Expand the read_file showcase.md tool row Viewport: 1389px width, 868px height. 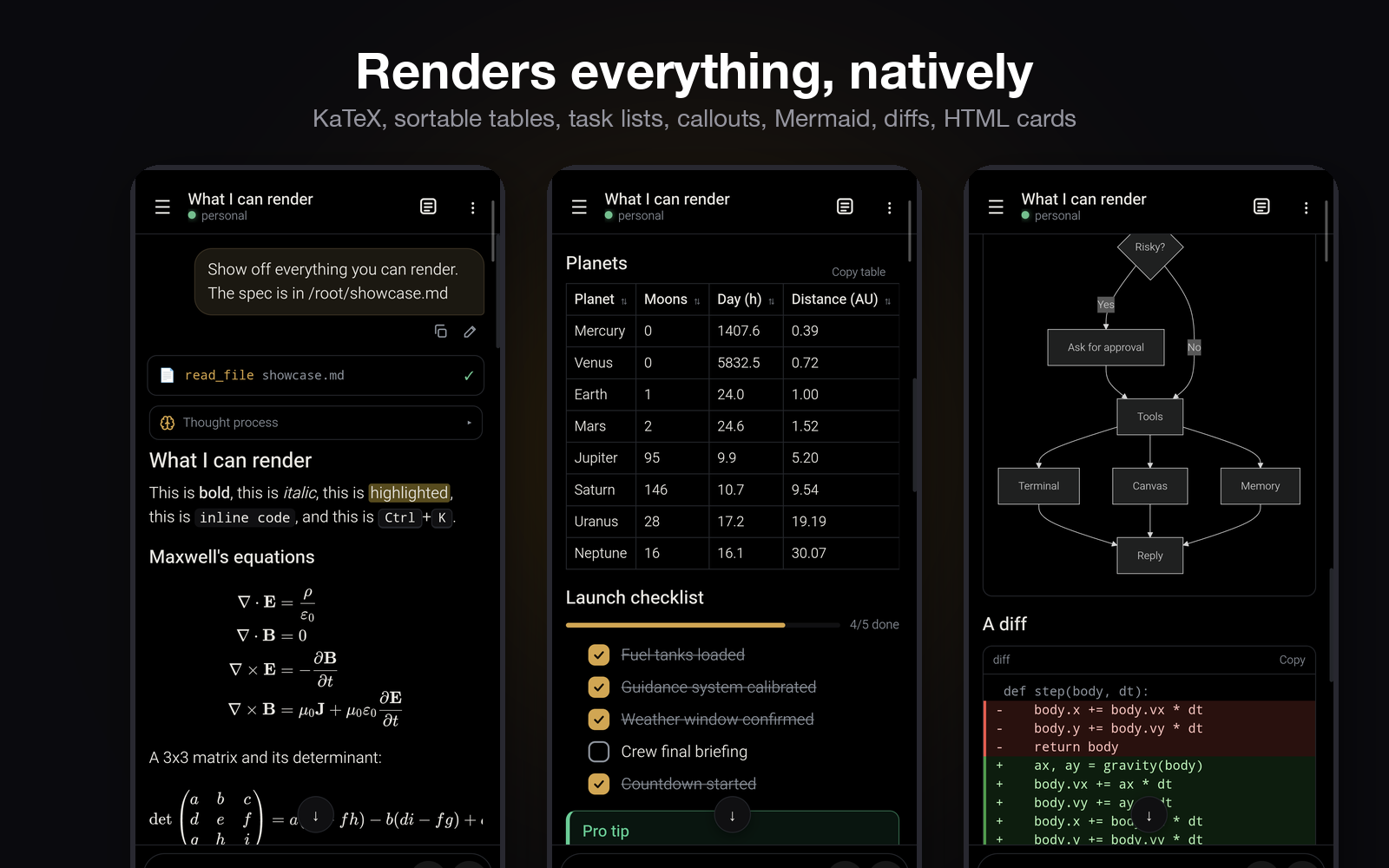(x=316, y=375)
